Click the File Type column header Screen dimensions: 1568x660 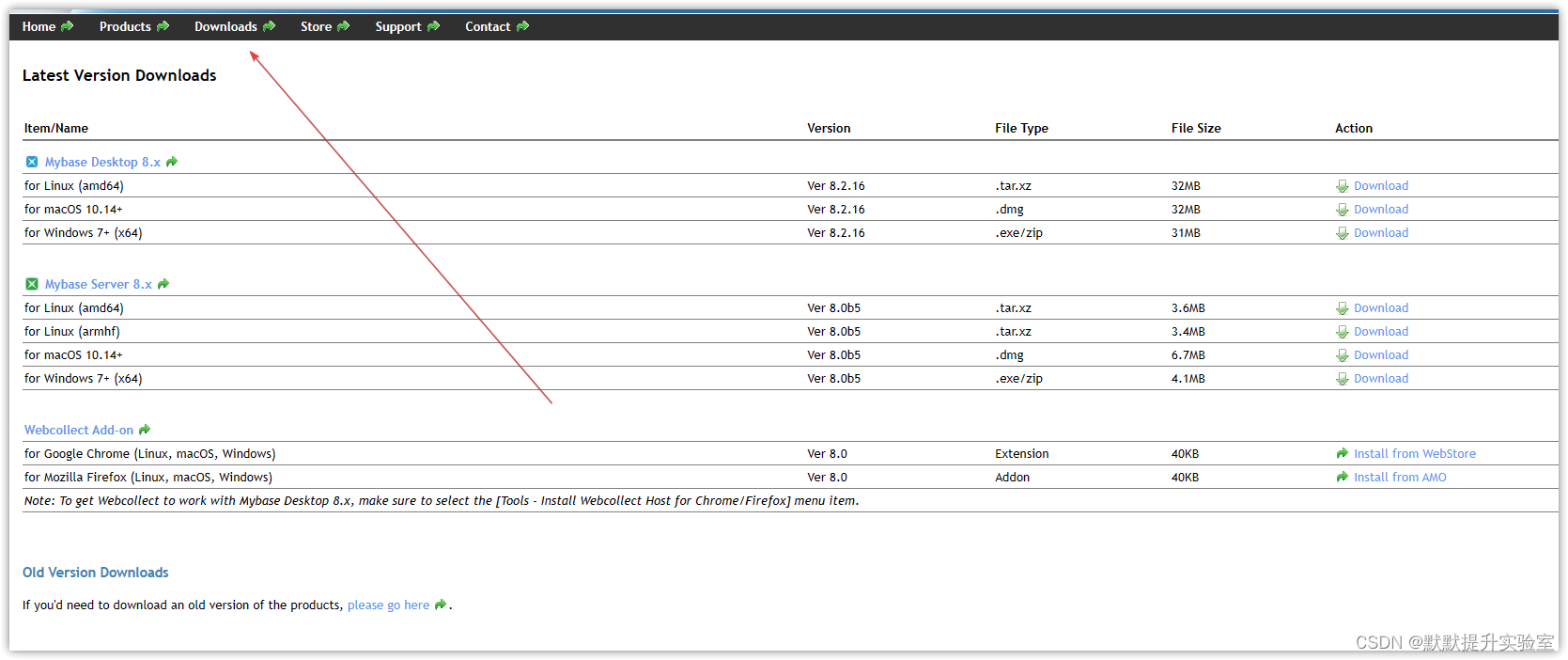pos(1021,128)
